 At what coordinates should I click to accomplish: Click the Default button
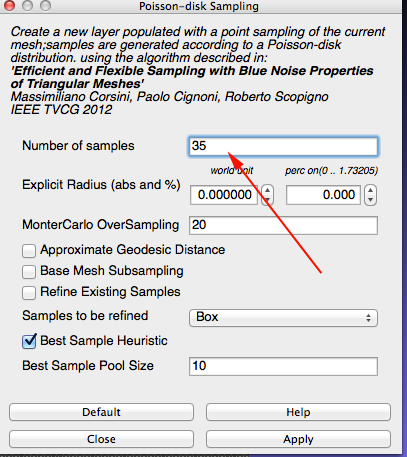[x=101, y=412]
